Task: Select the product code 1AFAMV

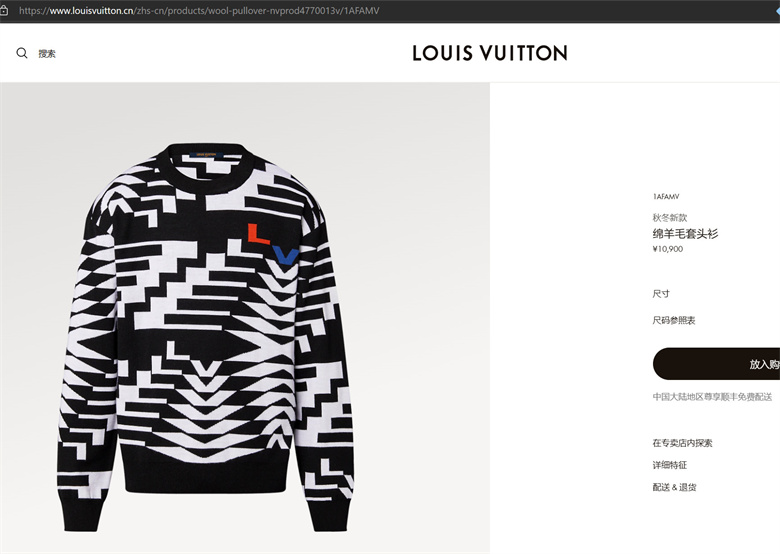Action: coord(666,196)
